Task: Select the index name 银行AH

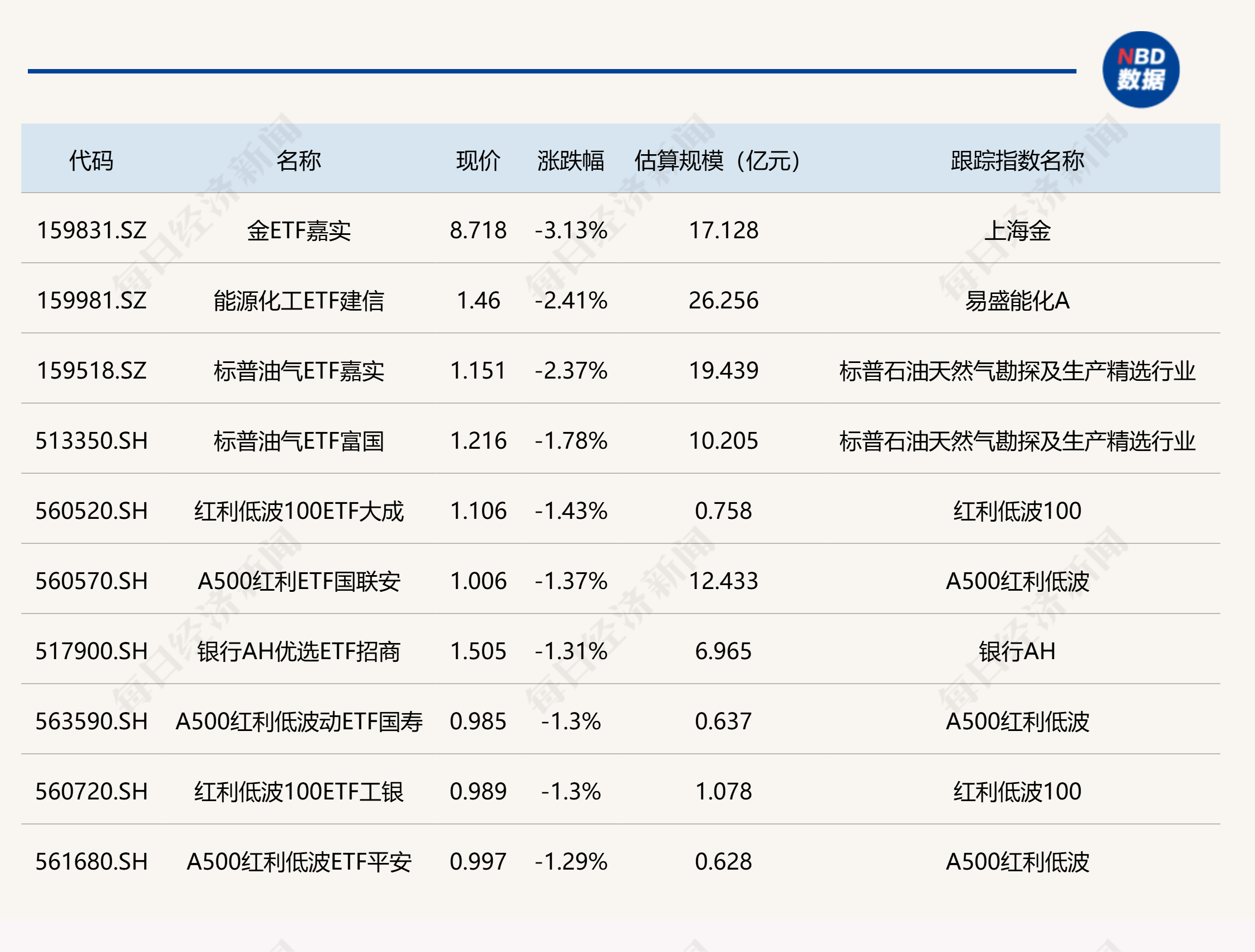Action: click(1017, 651)
